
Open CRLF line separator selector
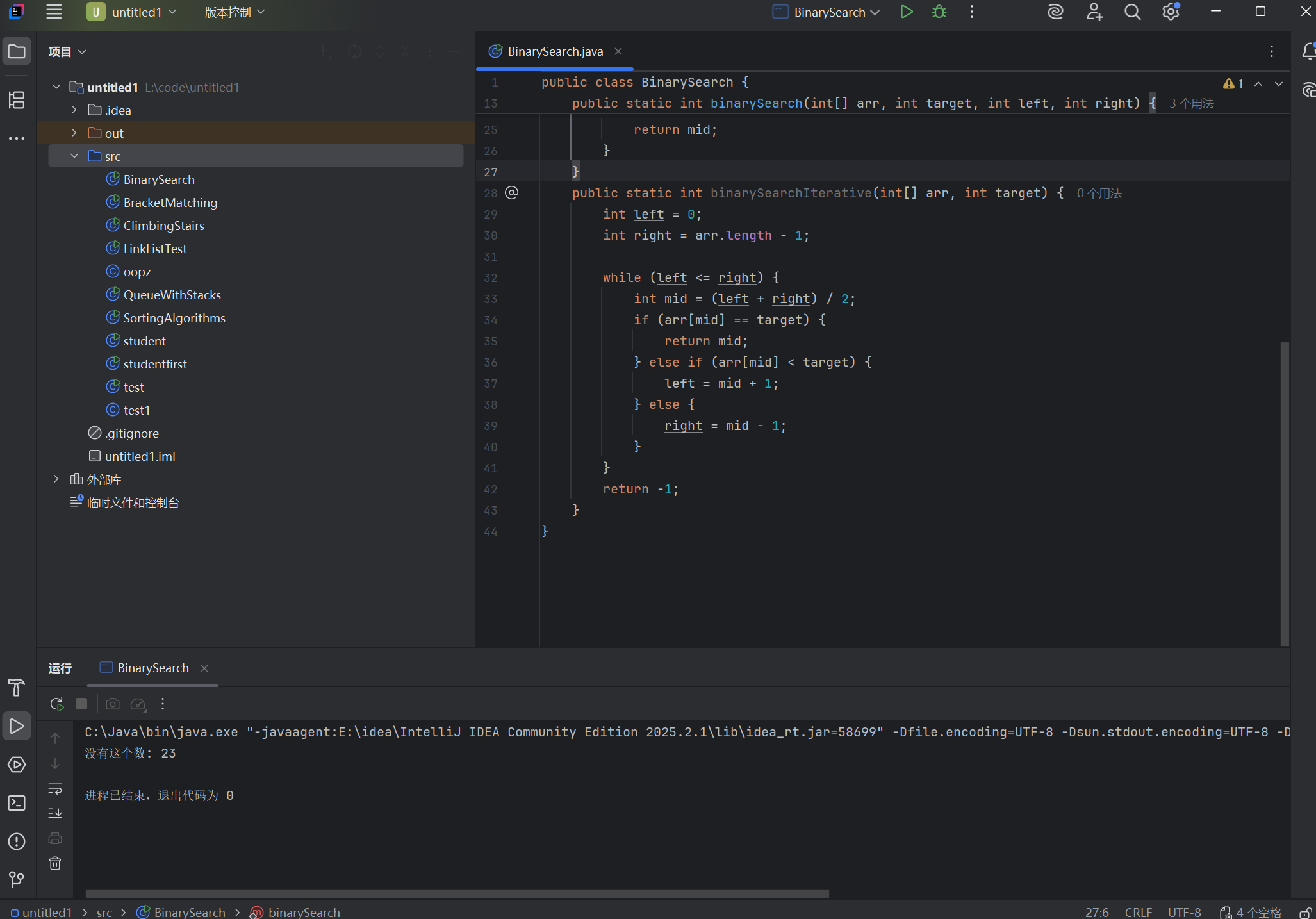1138,913
